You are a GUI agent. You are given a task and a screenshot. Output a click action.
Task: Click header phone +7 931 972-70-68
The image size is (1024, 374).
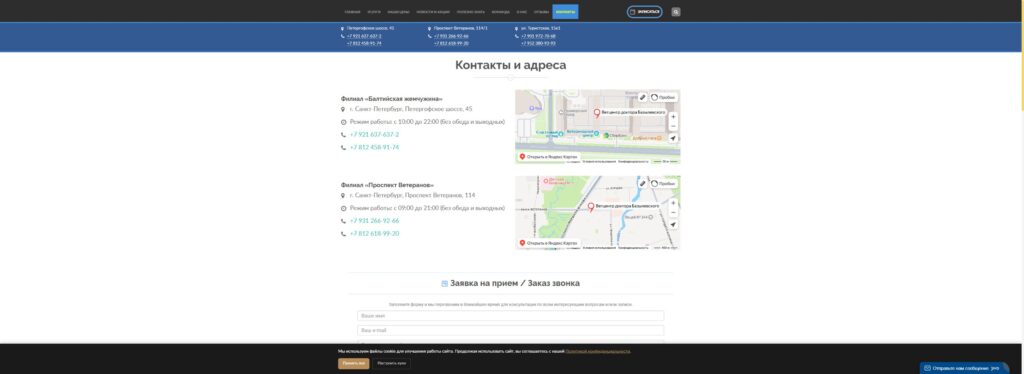[x=538, y=36]
